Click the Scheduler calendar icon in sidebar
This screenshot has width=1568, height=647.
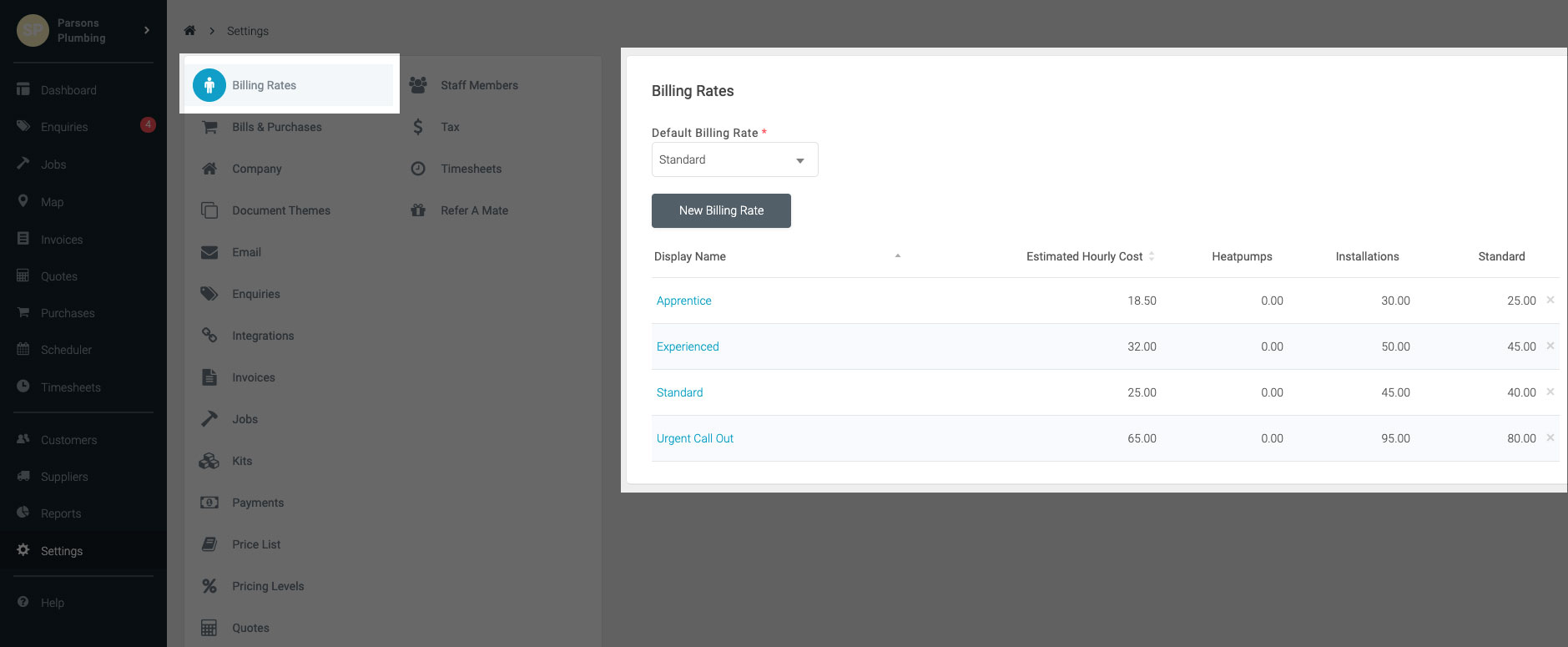pyautogui.click(x=23, y=349)
